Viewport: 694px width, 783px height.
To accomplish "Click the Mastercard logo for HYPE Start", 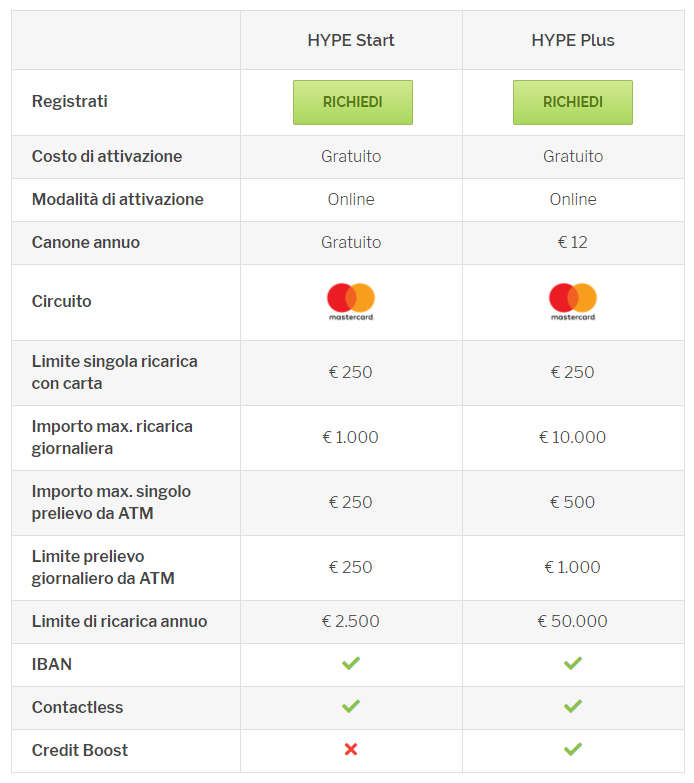I will [351, 302].
